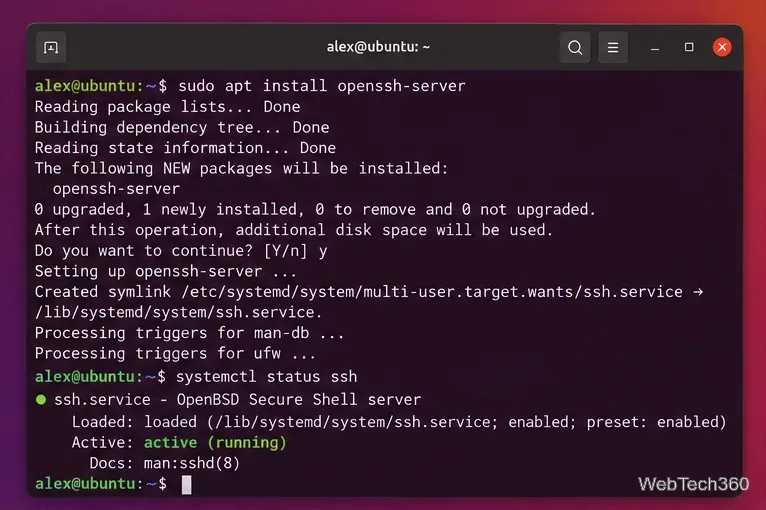The width and height of the screenshot is (766, 510).
Task: Click the 'After this operation' disk space line
Action: point(294,230)
